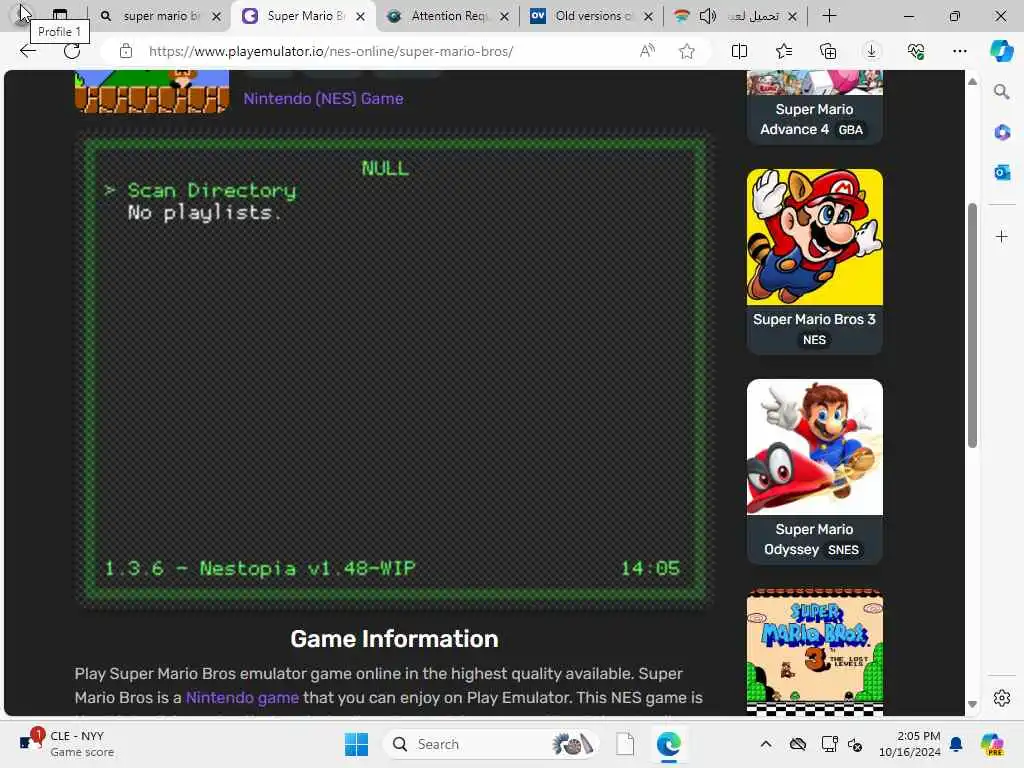Open the Favorites list icon

(x=784, y=51)
